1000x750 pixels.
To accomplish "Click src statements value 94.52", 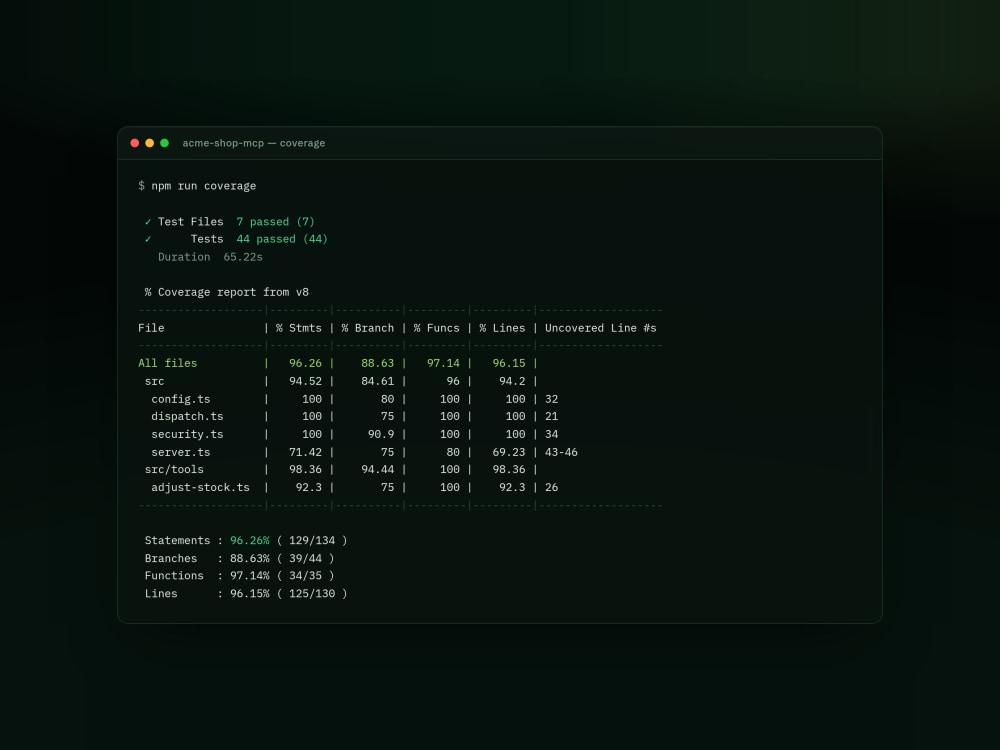I will (305, 381).
